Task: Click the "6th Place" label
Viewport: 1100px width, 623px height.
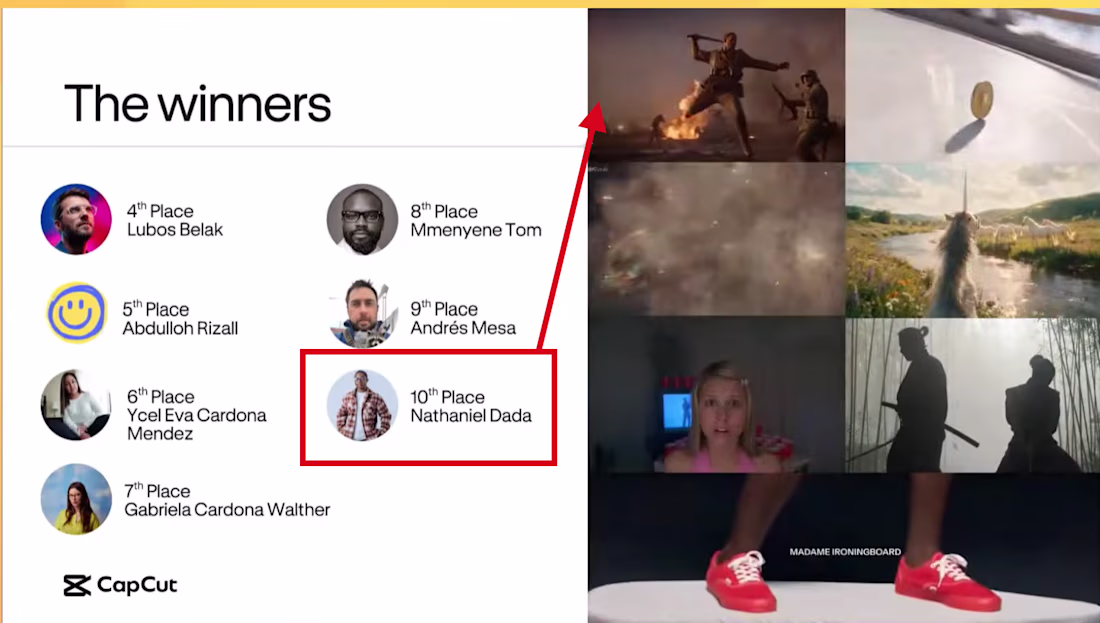Action: click(x=161, y=396)
